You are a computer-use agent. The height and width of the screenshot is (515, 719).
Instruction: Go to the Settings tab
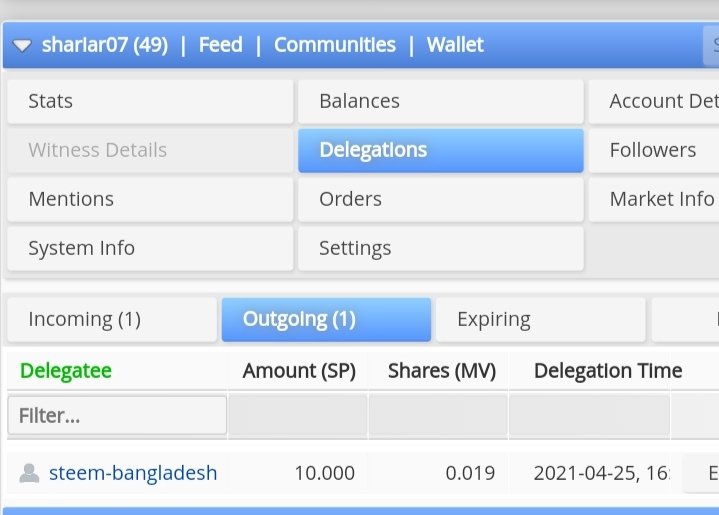[x=440, y=248]
